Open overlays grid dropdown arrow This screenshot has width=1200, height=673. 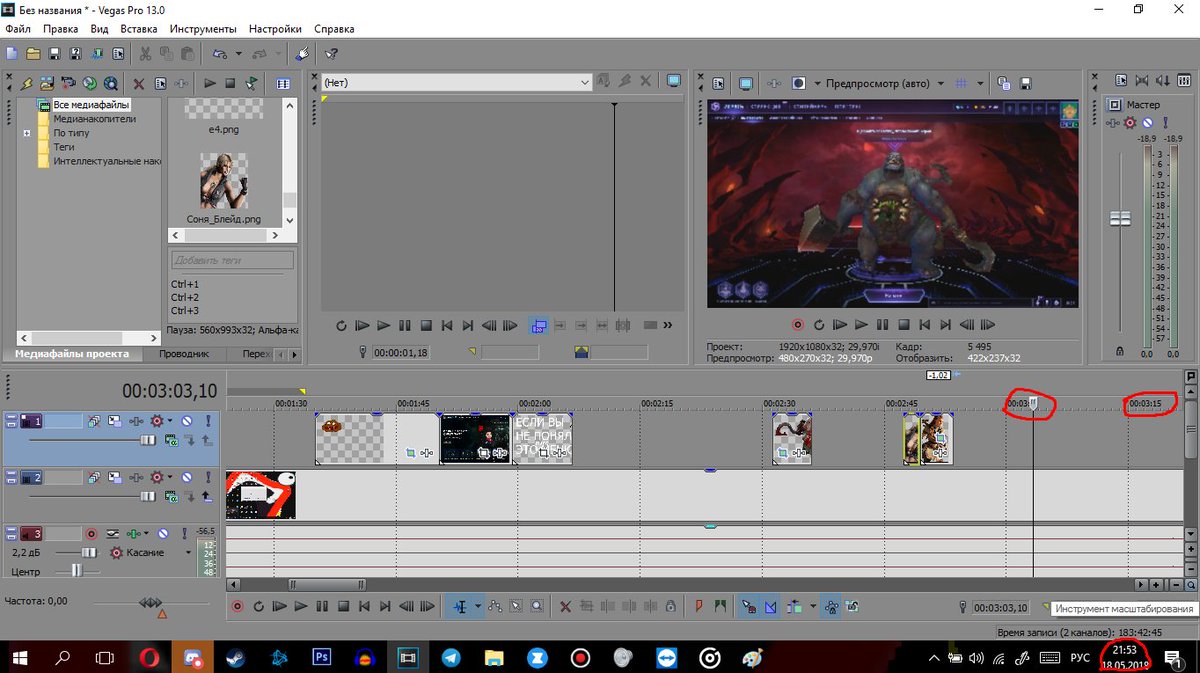pyautogui.click(x=980, y=83)
